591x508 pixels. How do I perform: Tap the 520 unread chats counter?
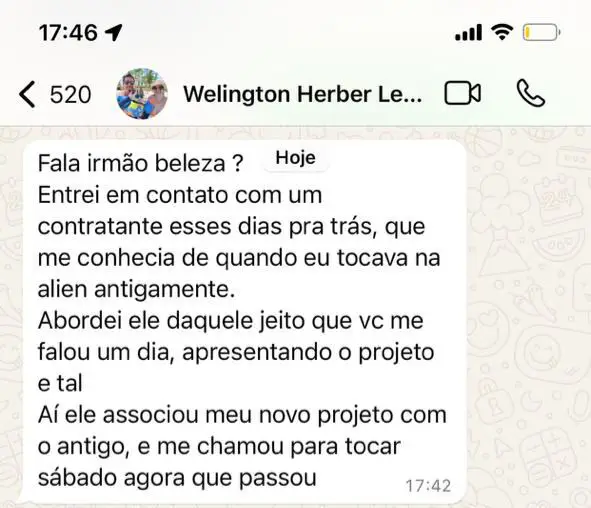[70, 94]
